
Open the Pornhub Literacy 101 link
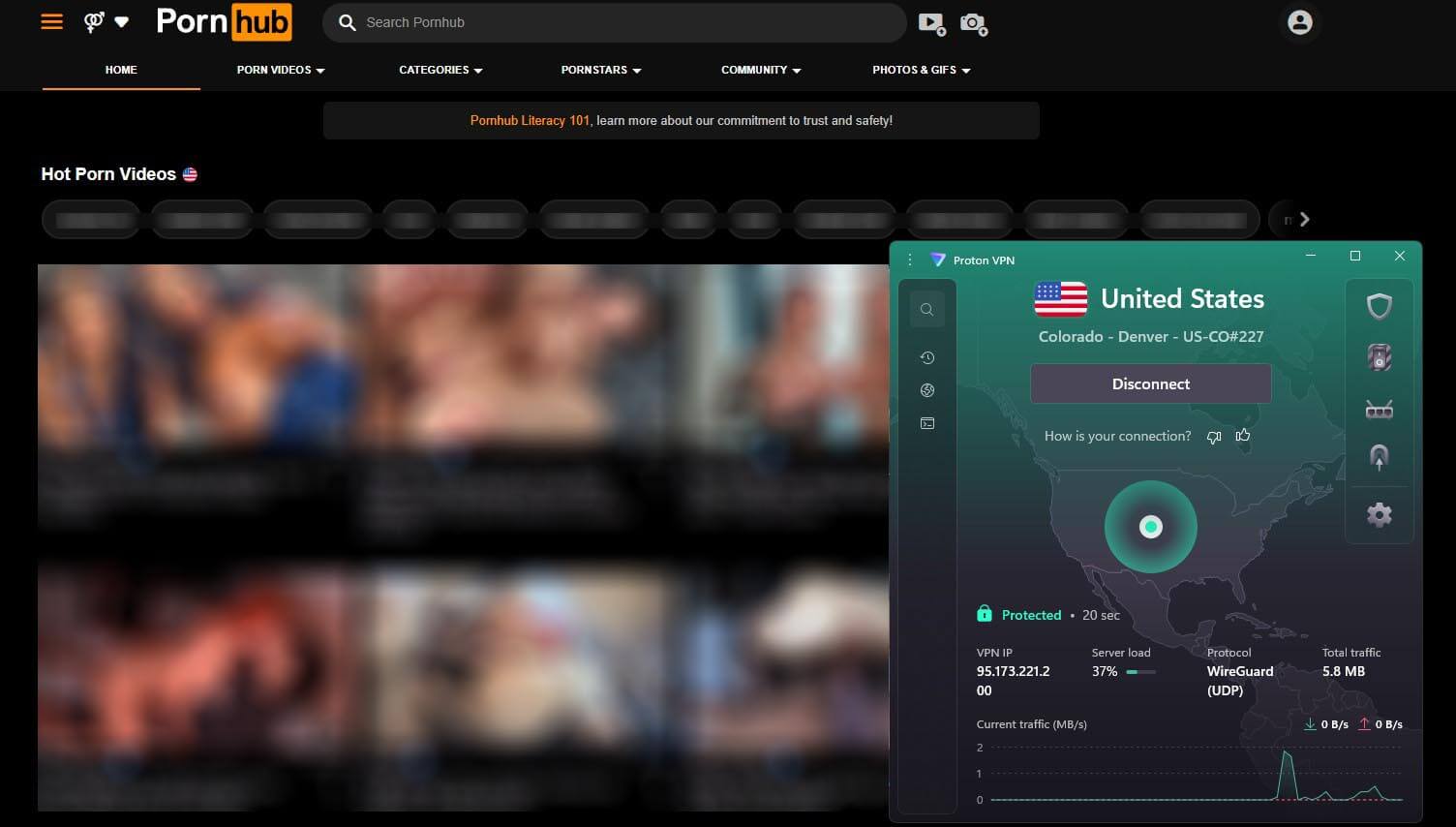[530, 121]
